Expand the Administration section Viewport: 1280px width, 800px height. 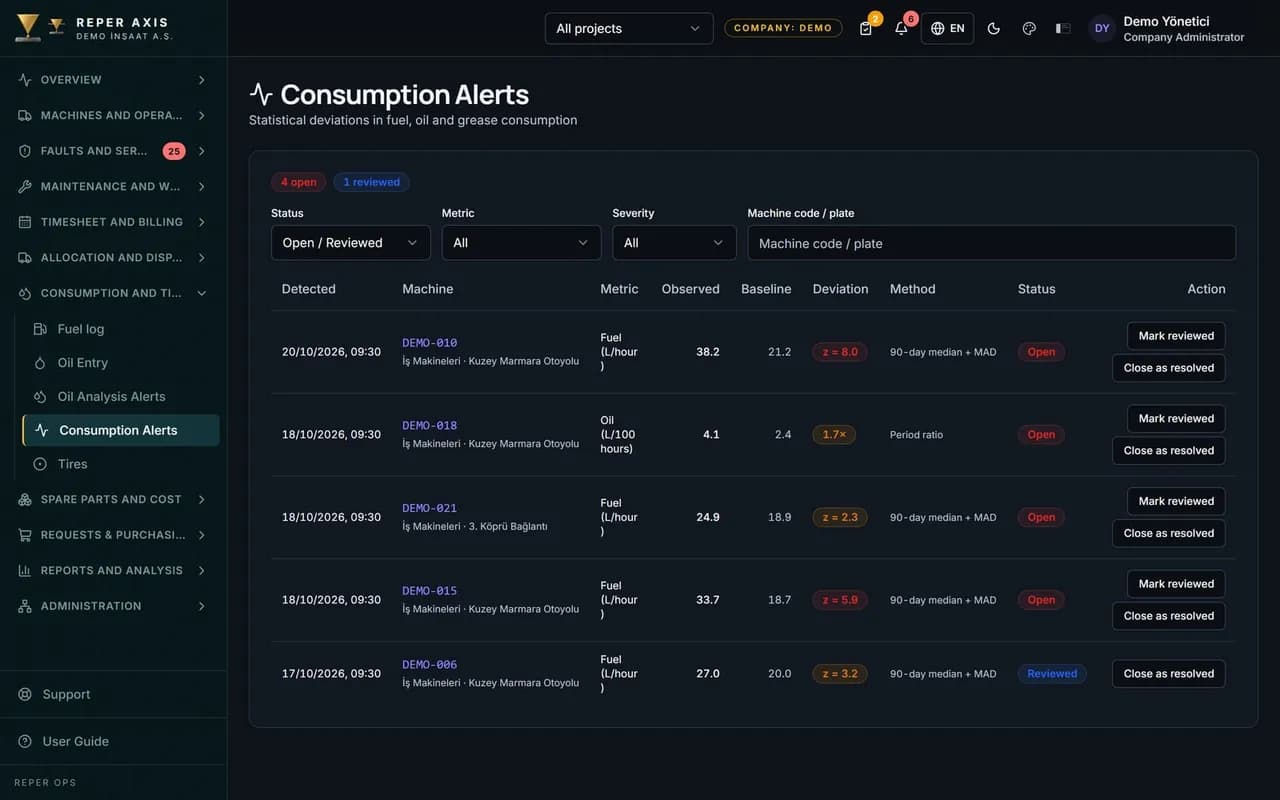113,606
